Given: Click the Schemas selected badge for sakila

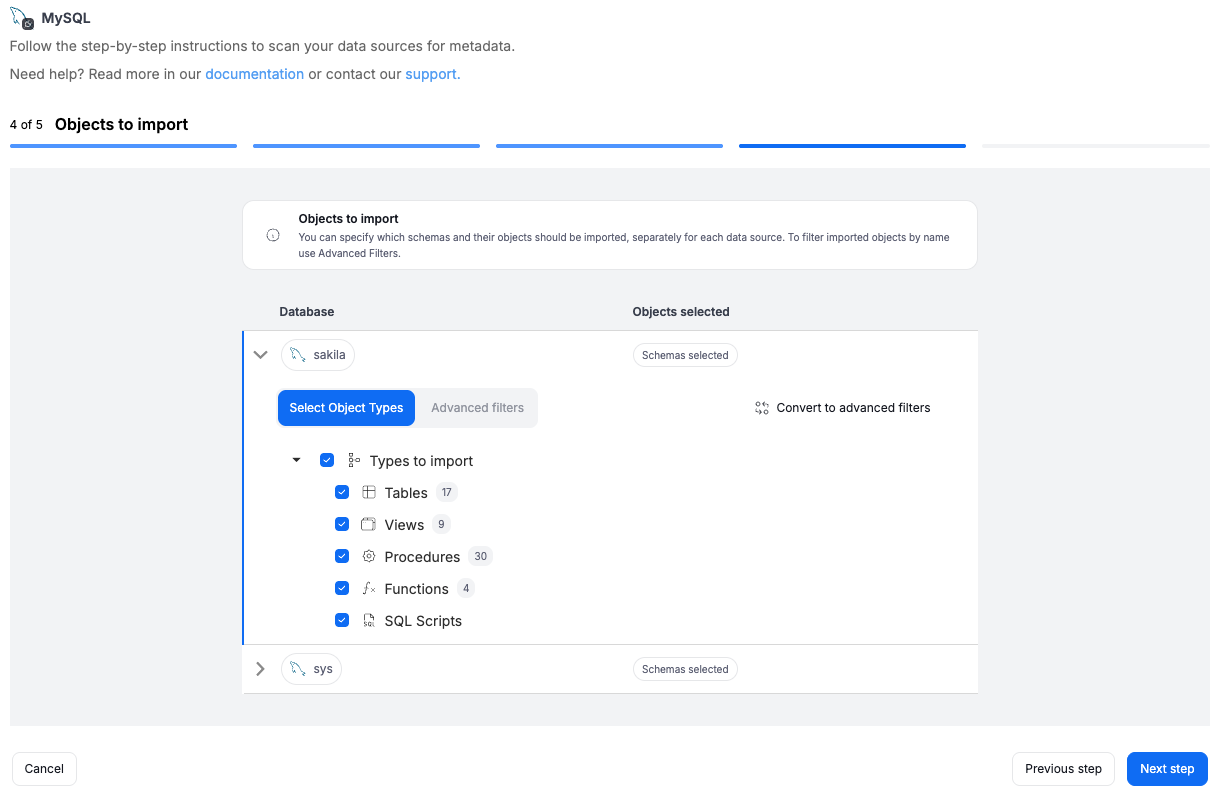Looking at the screenshot, I should 685,355.
